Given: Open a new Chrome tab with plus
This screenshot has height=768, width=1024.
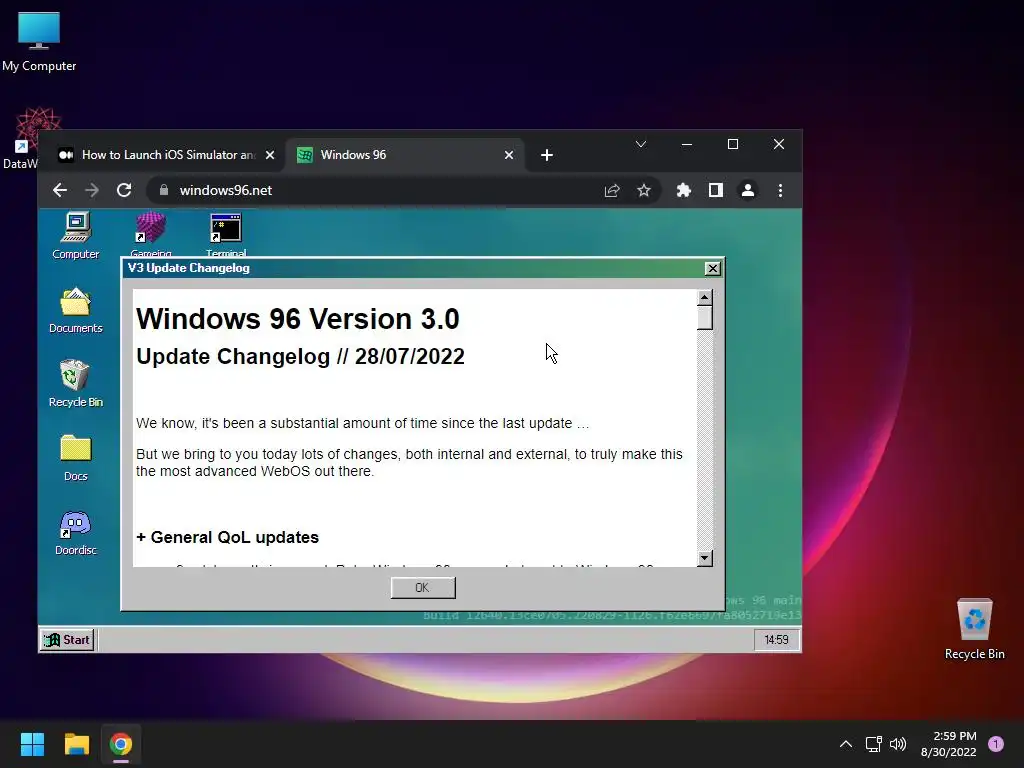Looking at the screenshot, I should (x=547, y=155).
